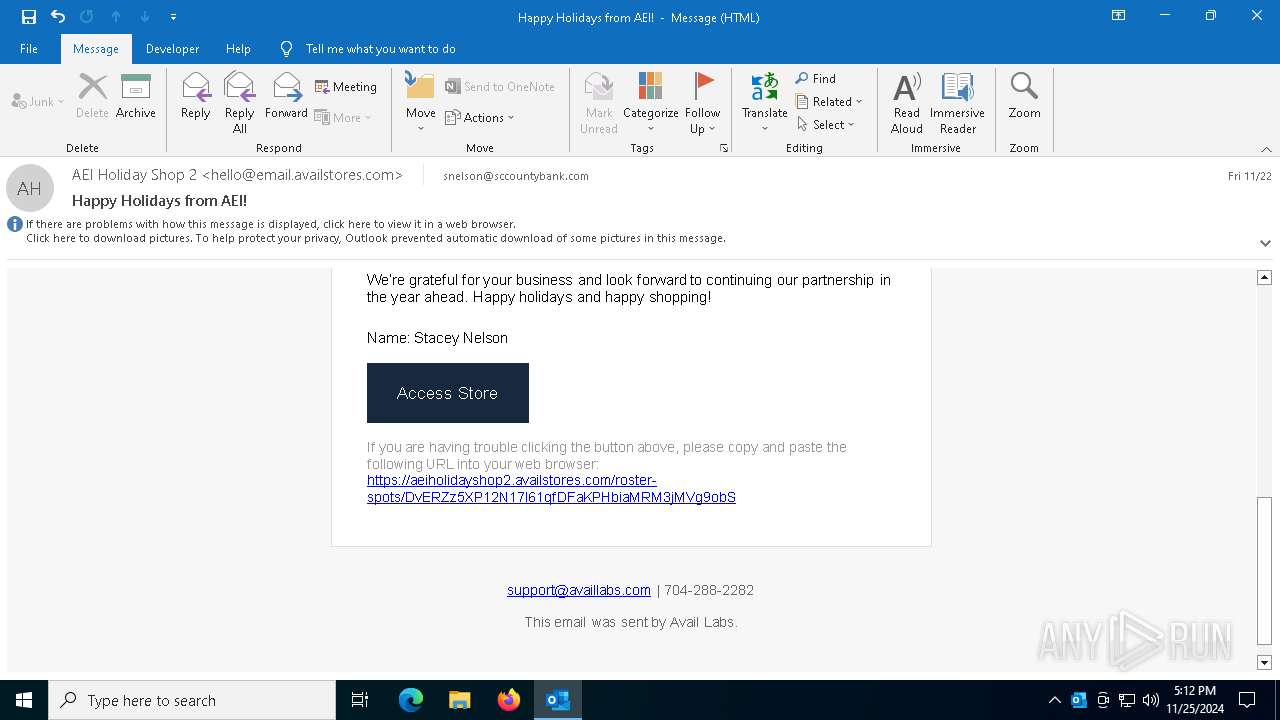
Task: Click the snelson@sccountybank.com recipient
Action: [x=516, y=176]
